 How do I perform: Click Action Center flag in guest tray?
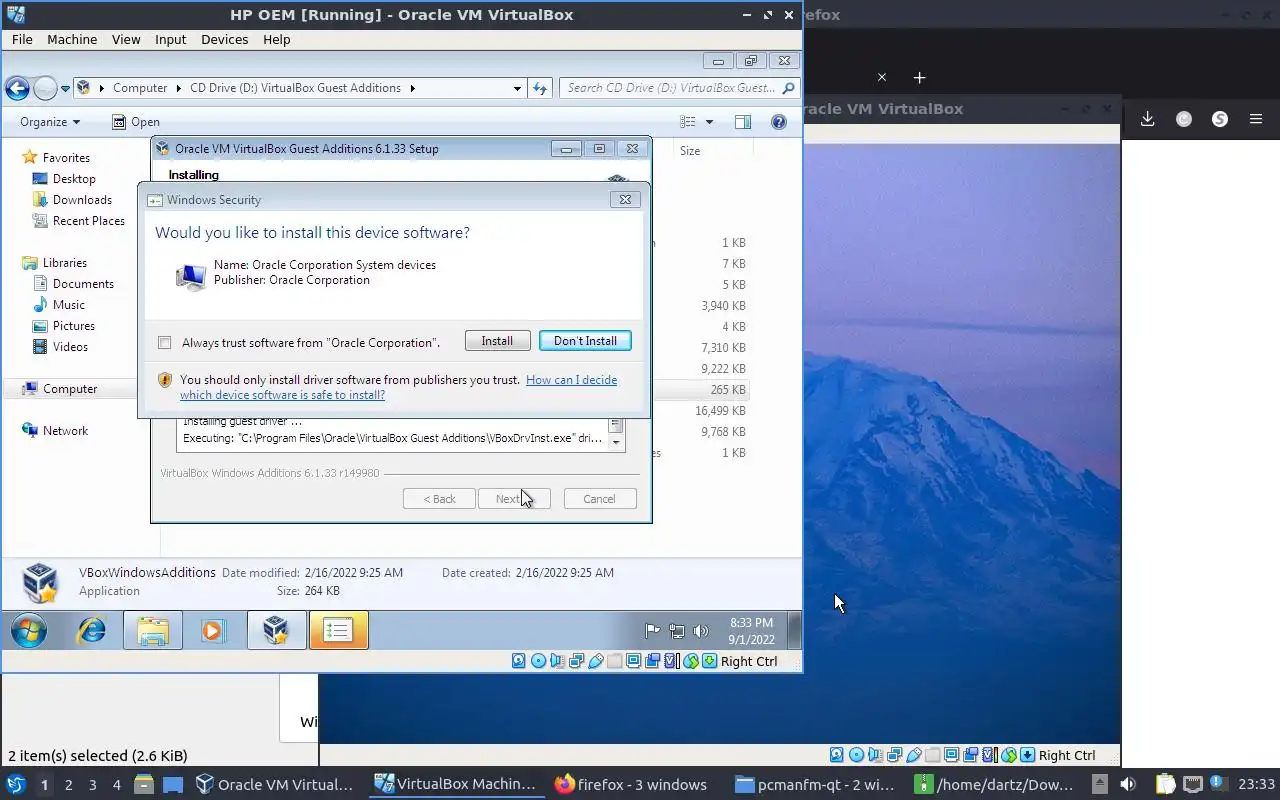click(652, 631)
